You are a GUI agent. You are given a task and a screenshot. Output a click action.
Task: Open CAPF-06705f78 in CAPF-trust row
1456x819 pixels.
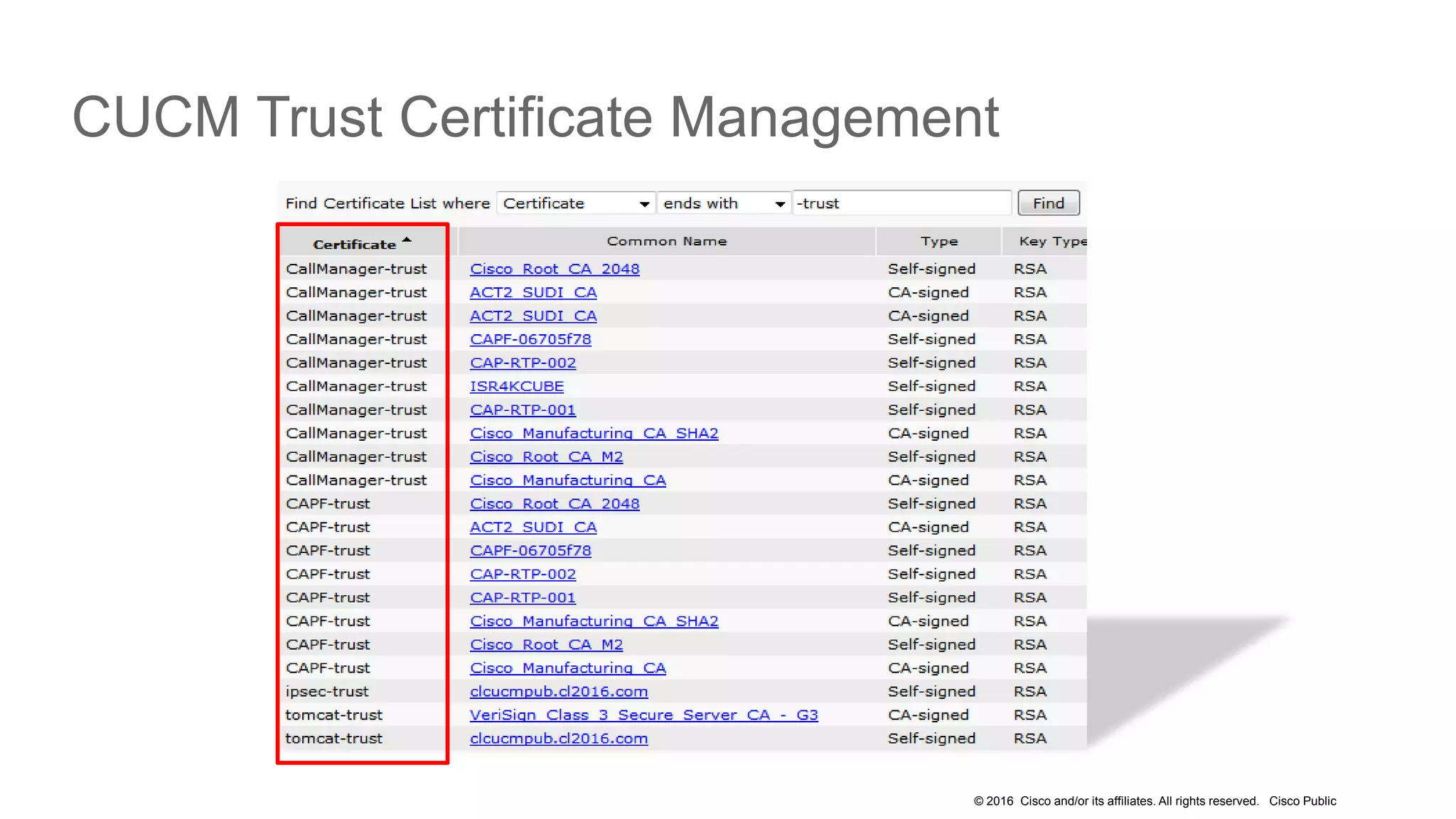coord(530,550)
